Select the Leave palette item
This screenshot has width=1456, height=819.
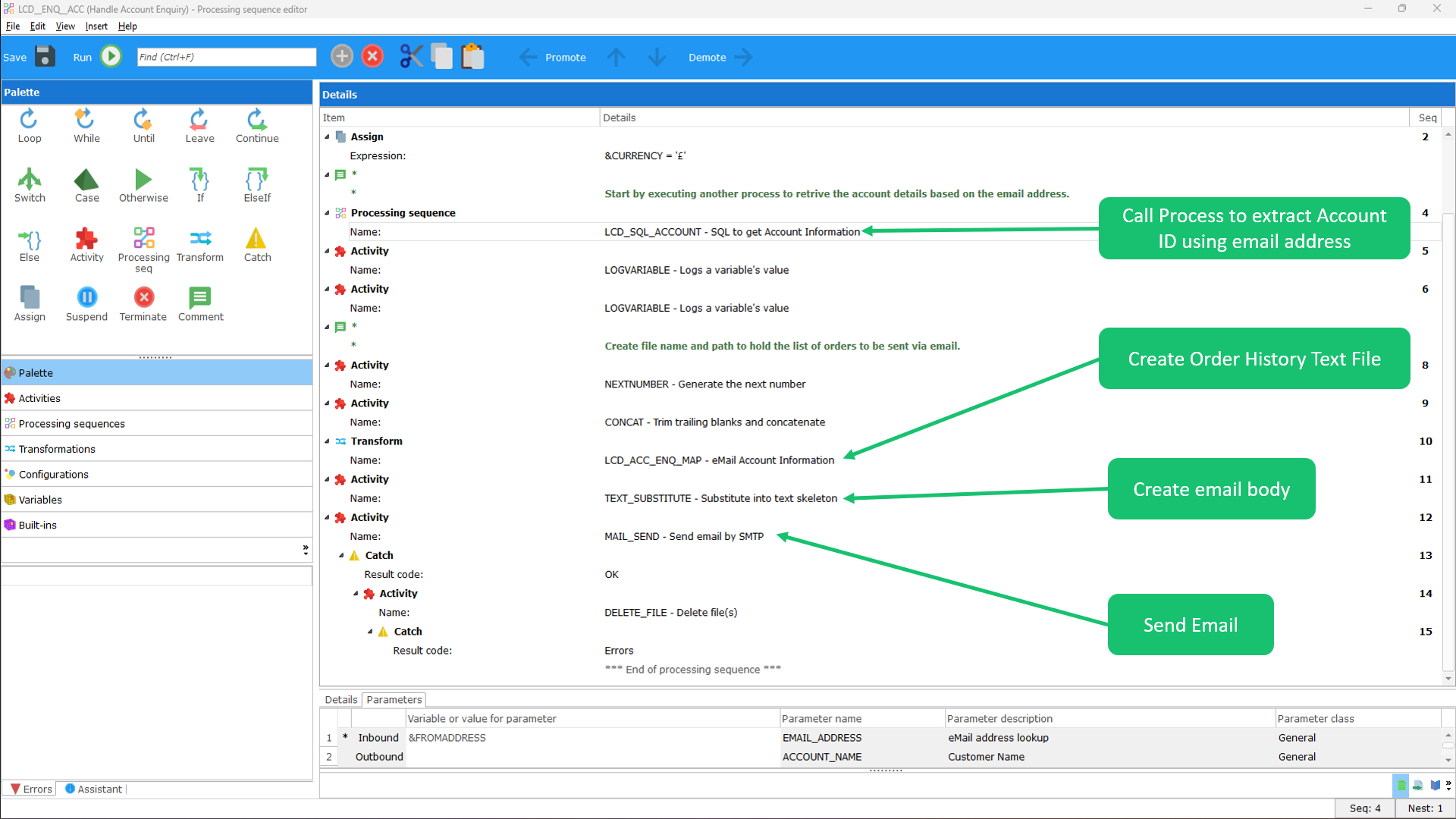(x=199, y=126)
